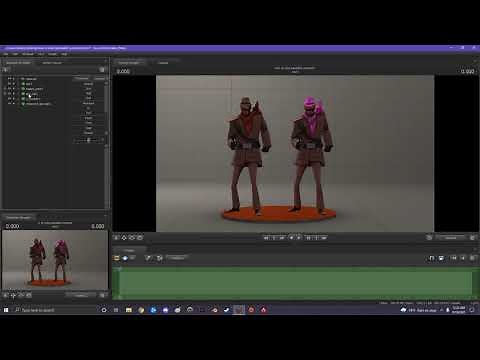Toggle visibility eye of fifth animation set
Screen dimensions: 480x360
9,99
